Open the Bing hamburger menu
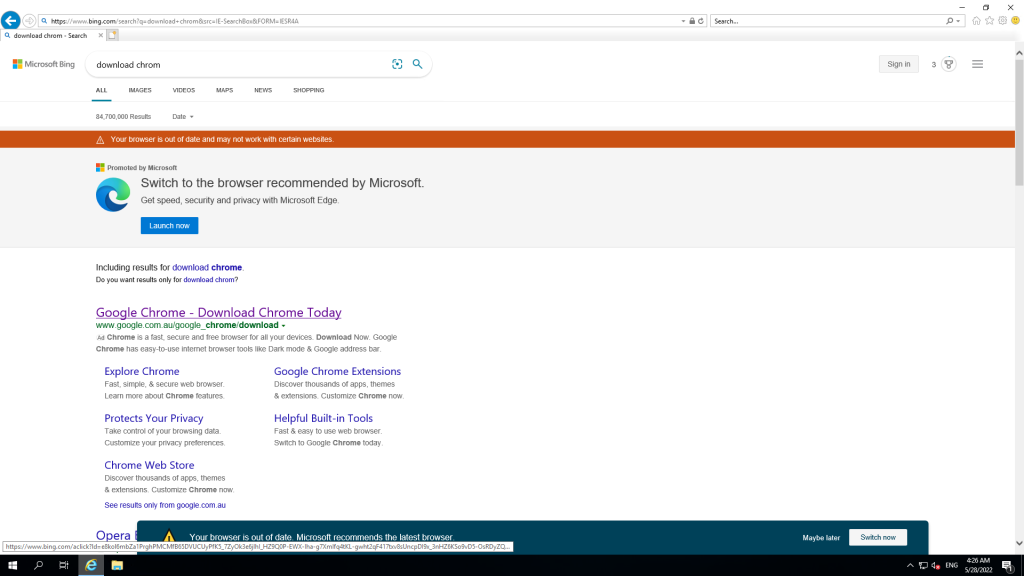The width and height of the screenshot is (1024, 576). tap(977, 64)
